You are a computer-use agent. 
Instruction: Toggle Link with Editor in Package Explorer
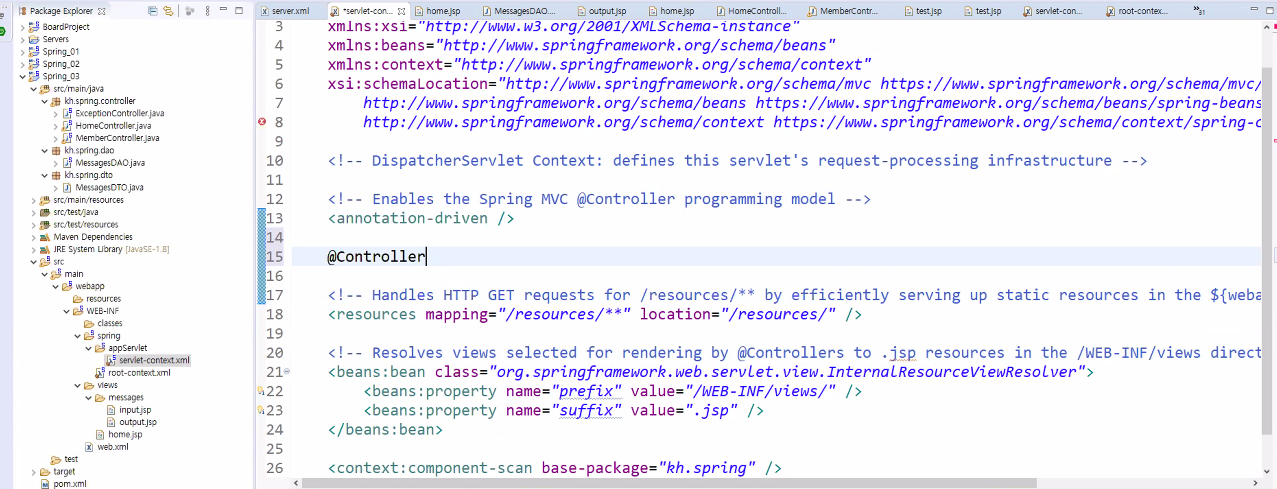168,11
